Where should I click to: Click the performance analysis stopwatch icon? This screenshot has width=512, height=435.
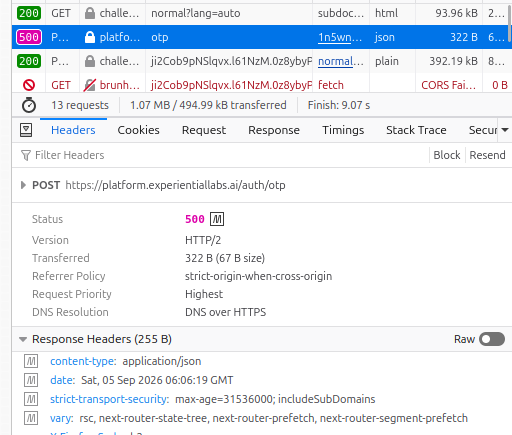click(x=29, y=105)
